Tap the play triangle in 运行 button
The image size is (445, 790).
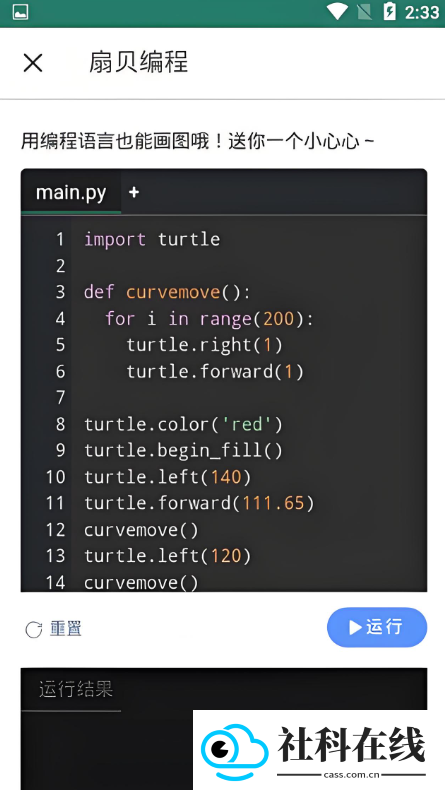click(x=355, y=627)
